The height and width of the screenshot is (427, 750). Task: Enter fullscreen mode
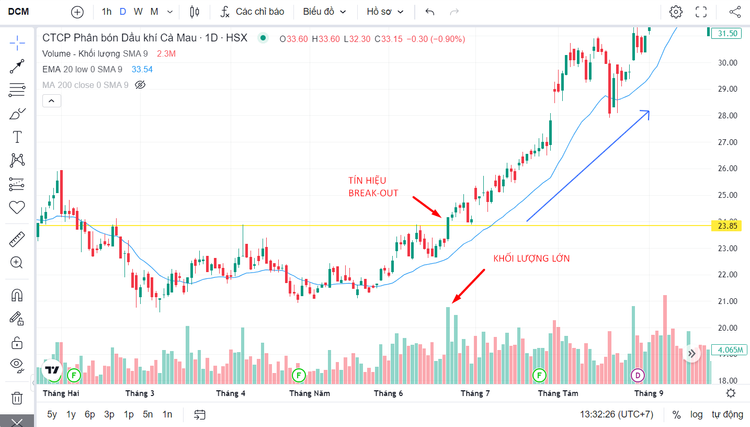(701, 11)
